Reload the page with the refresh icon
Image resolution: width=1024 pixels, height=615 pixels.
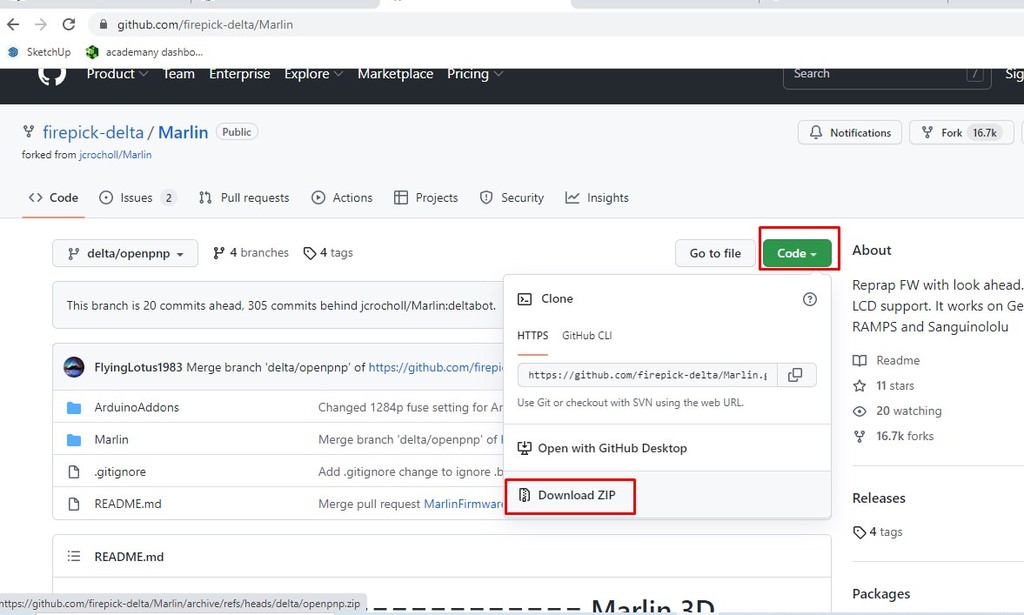coord(69,25)
